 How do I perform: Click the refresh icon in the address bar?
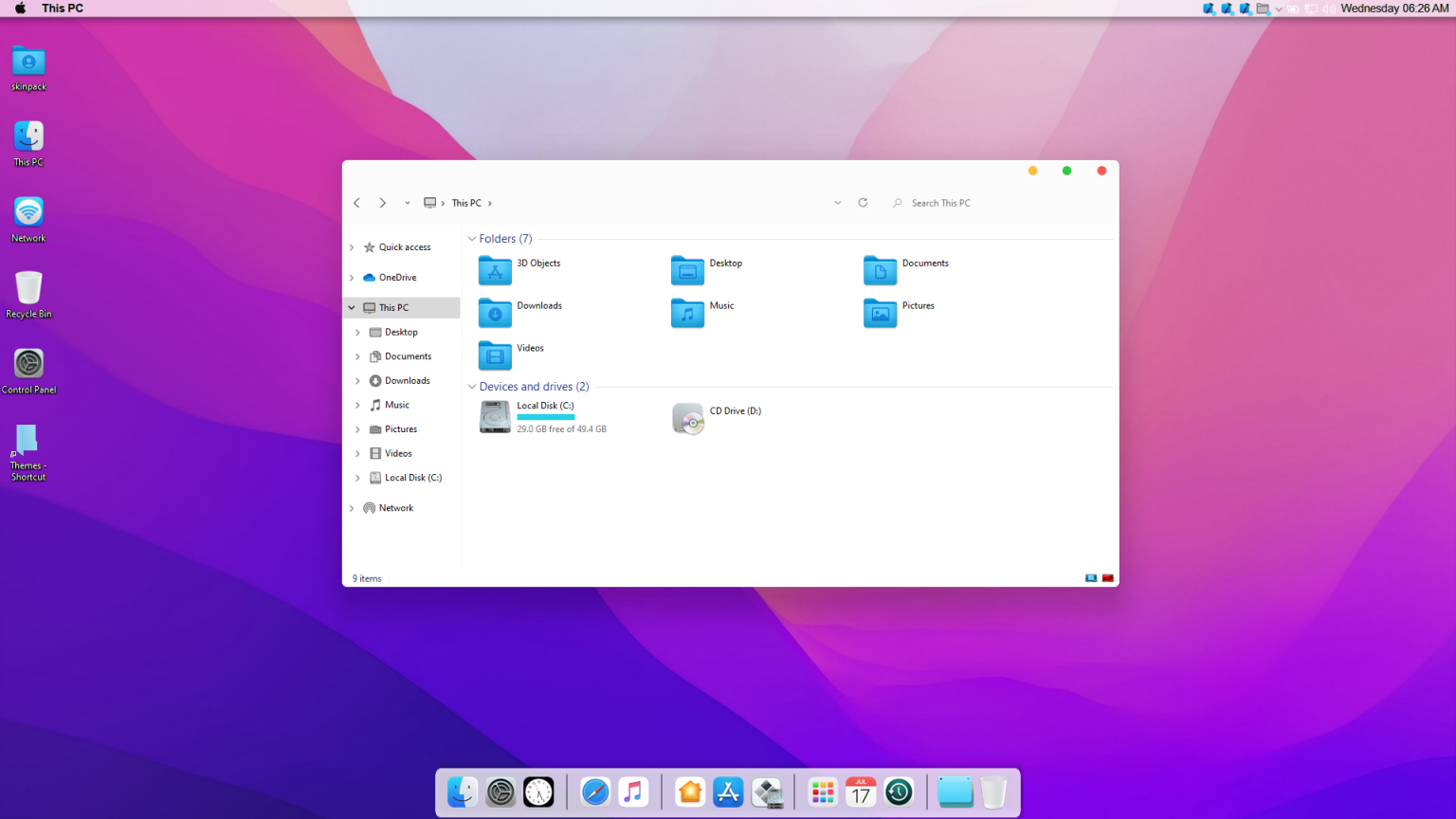pyautogui.click(x=863, y=202)
